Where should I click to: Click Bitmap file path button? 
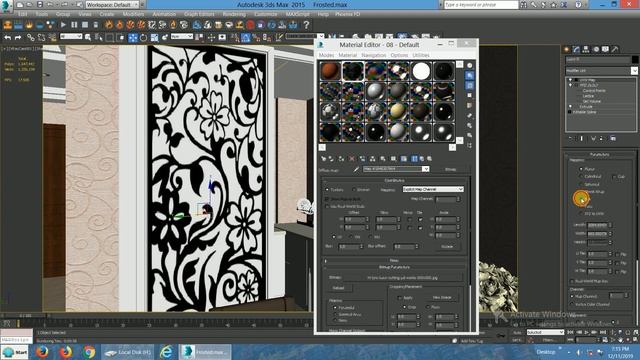[402, 278]
